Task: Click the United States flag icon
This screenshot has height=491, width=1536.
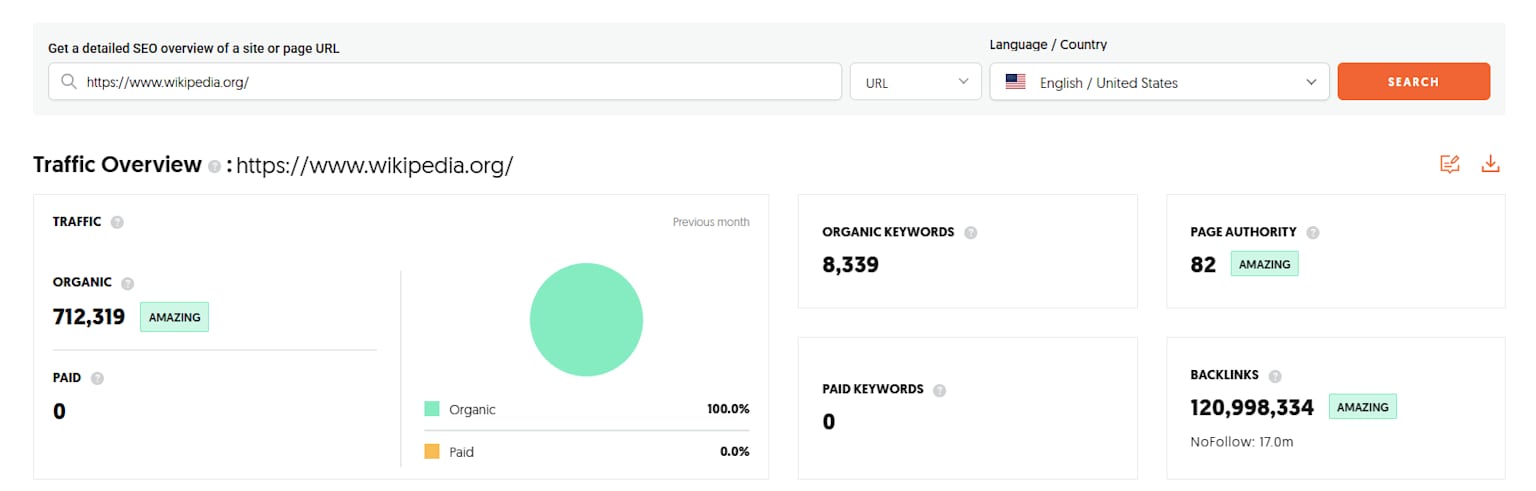Action: 1016,82
